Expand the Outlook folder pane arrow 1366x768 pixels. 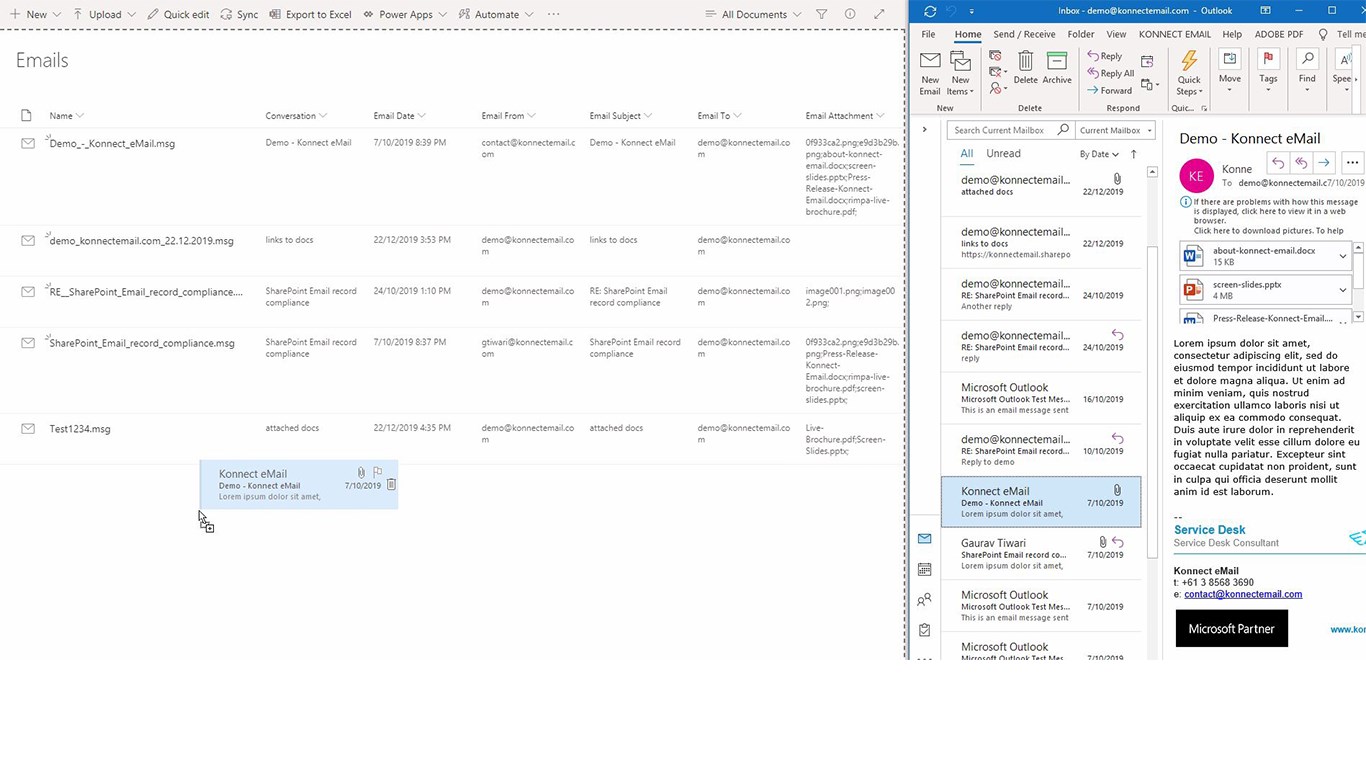click(924, 129)
